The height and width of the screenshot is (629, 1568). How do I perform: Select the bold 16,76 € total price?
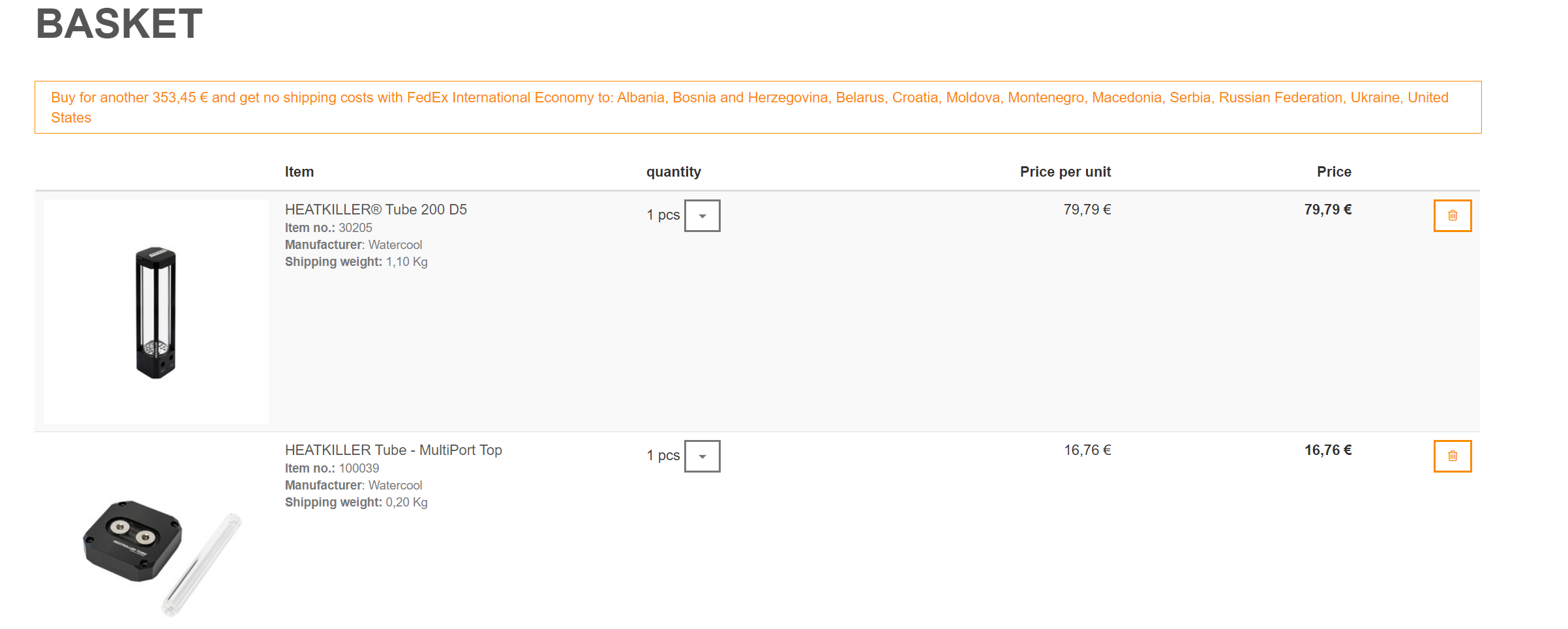1327,450
